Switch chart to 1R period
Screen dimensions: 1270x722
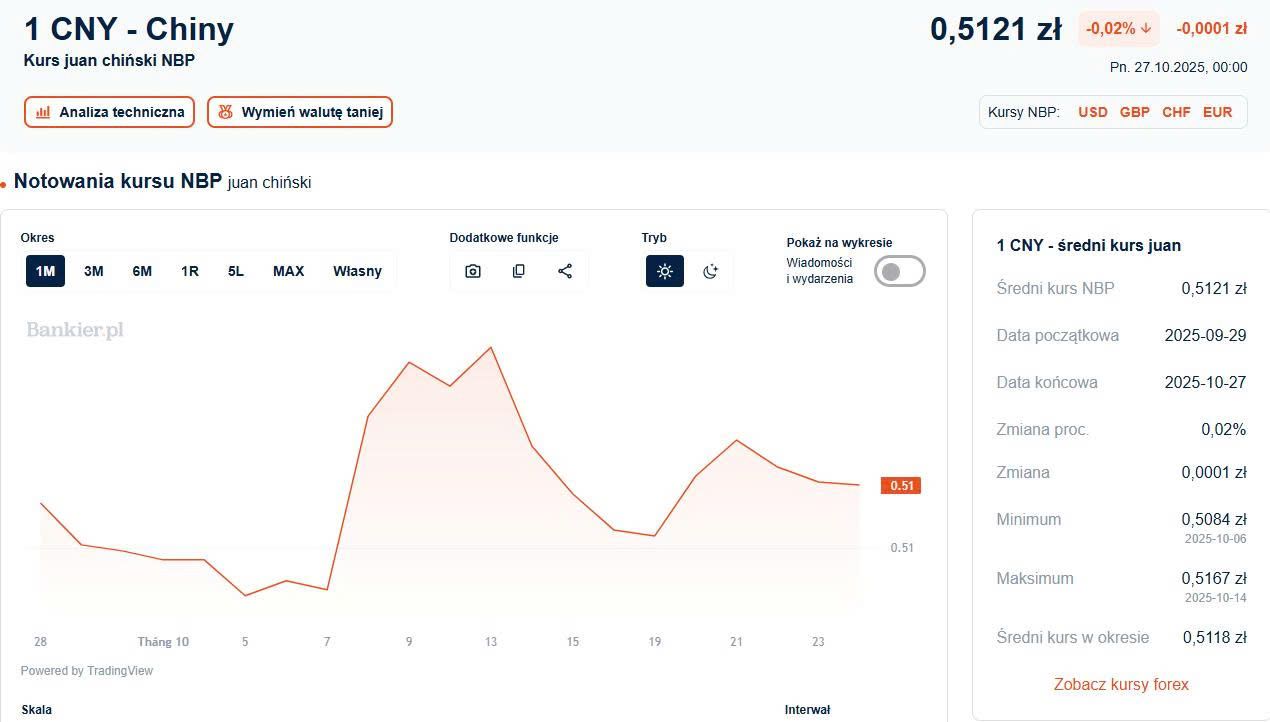[190, 271]
